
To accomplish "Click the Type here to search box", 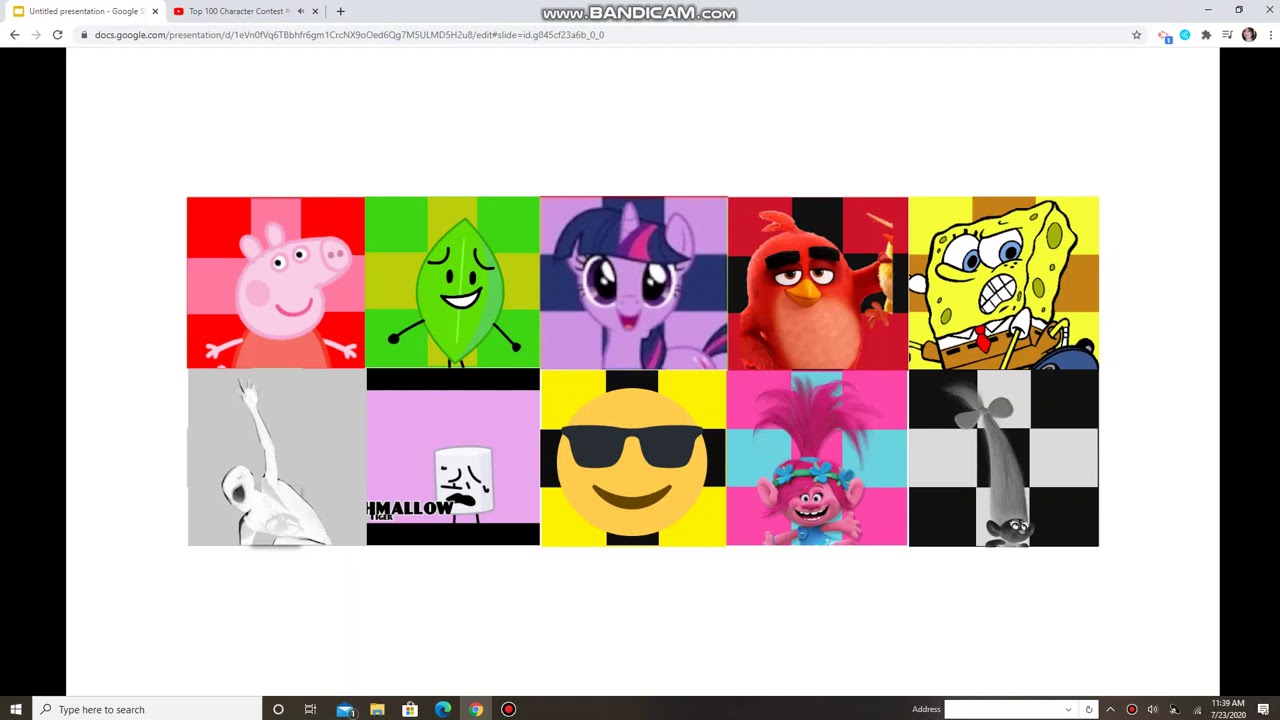I will pyautogui.click(x=147, y=709).
